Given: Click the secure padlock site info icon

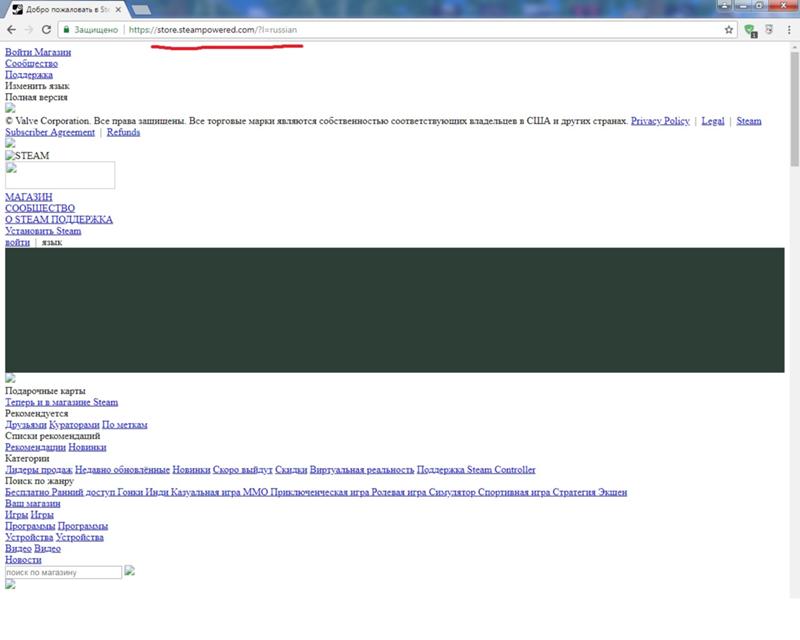Looking at the screenshot, I should [x=67, y=30].
